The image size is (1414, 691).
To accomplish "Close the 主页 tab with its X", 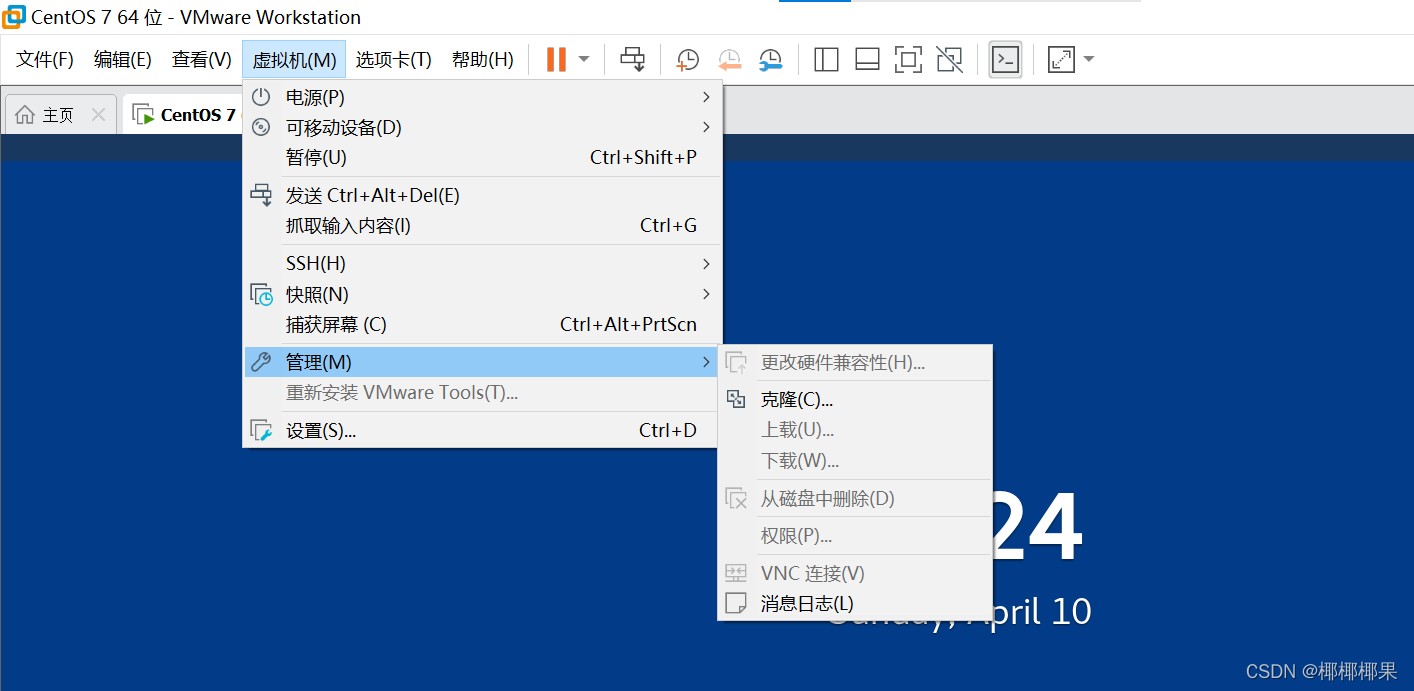I will pyautogui.click(x=98, y=115).
